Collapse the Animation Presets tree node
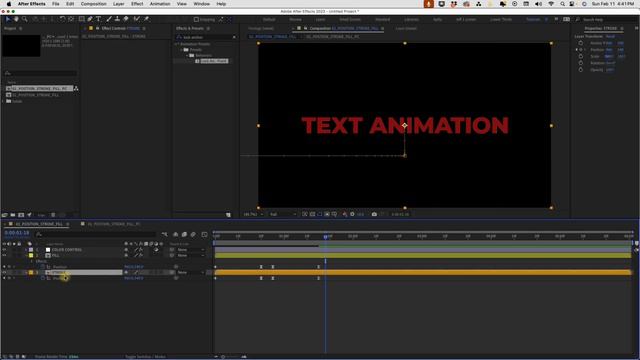Image resolution: width=640 pixels, height=360 pixels. tap(176, 44)
